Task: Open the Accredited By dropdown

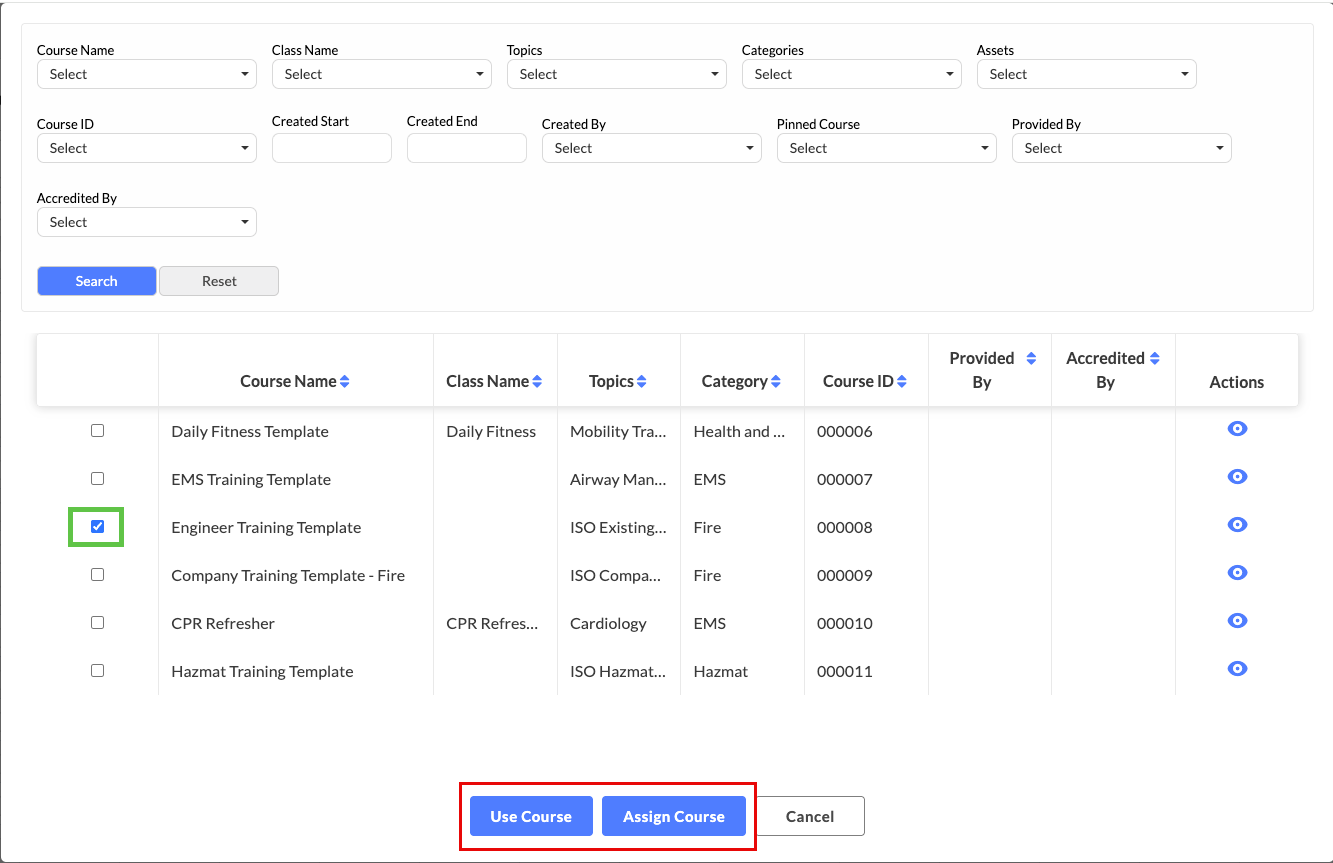Action: [x=146, y=222]
